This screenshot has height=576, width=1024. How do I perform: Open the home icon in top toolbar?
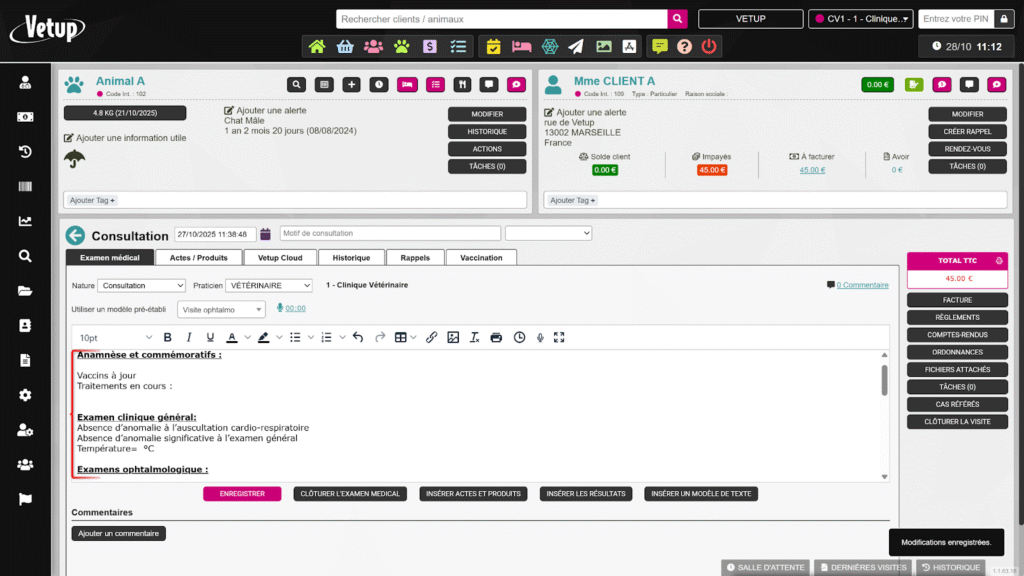pos(317,46)
